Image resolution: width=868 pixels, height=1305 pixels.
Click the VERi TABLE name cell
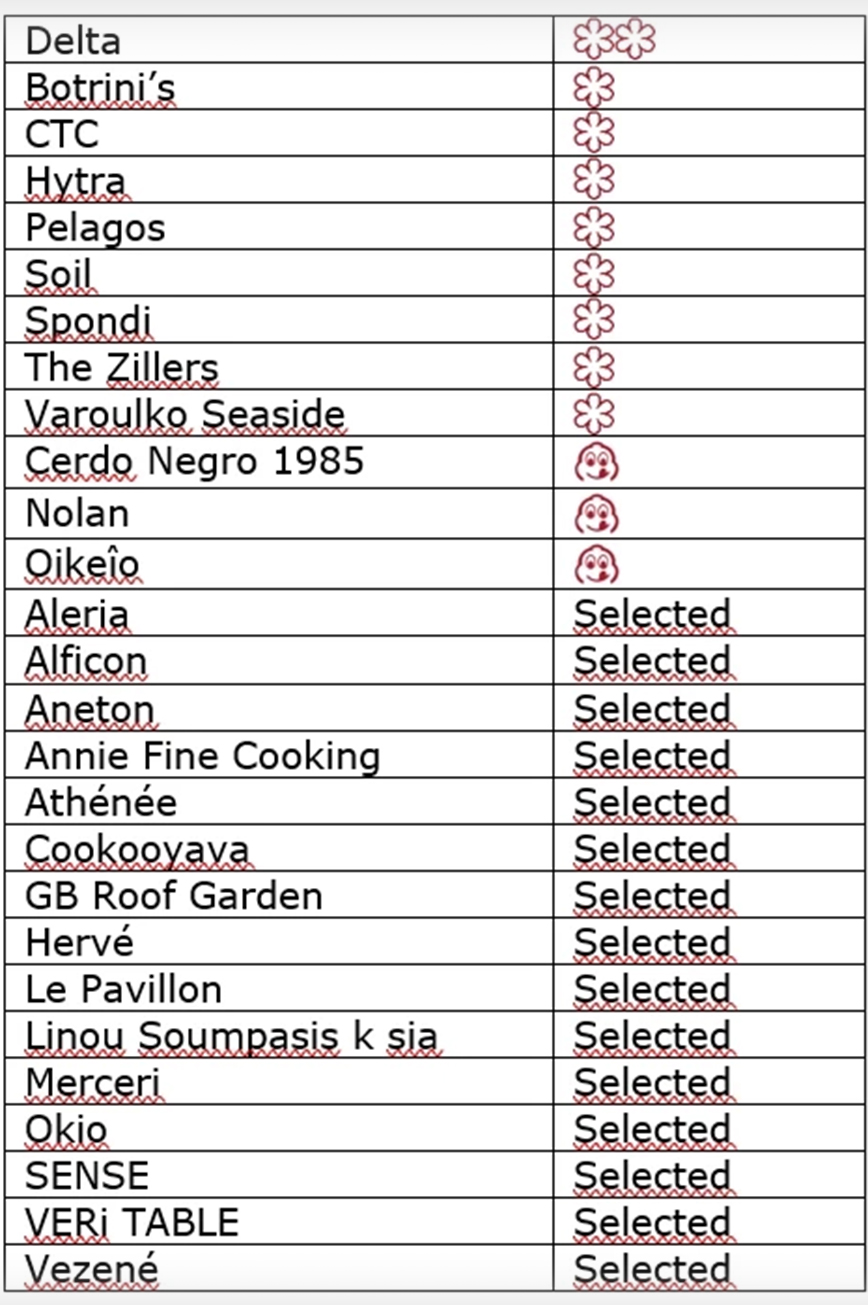(132, 1222)
